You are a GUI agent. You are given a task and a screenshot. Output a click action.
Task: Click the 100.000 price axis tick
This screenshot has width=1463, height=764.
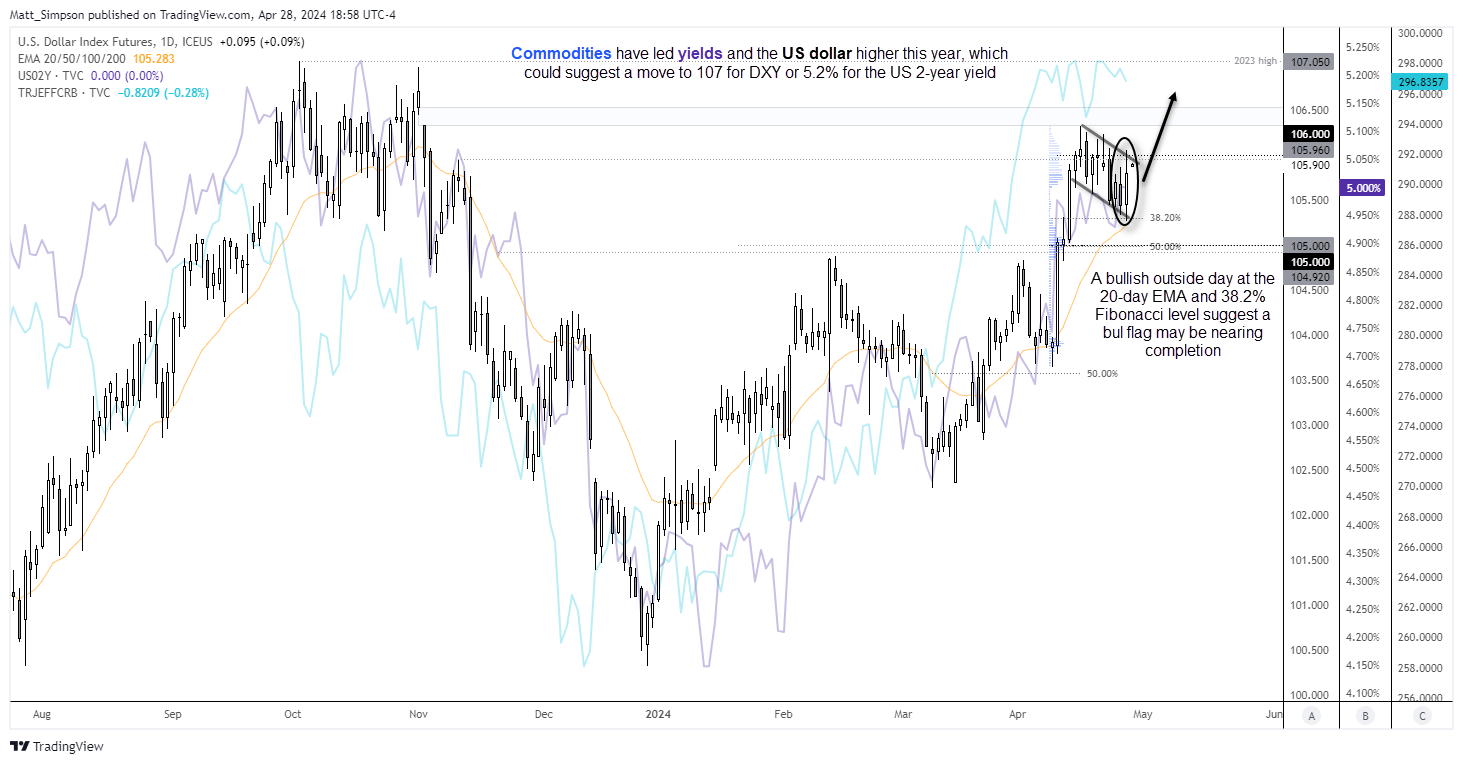pos(1309,695)
